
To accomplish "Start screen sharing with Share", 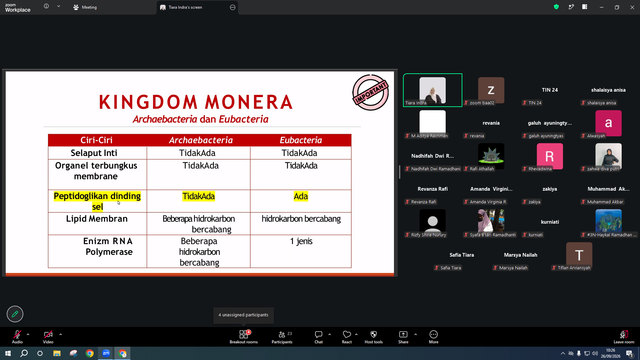I will coord(403,337).
